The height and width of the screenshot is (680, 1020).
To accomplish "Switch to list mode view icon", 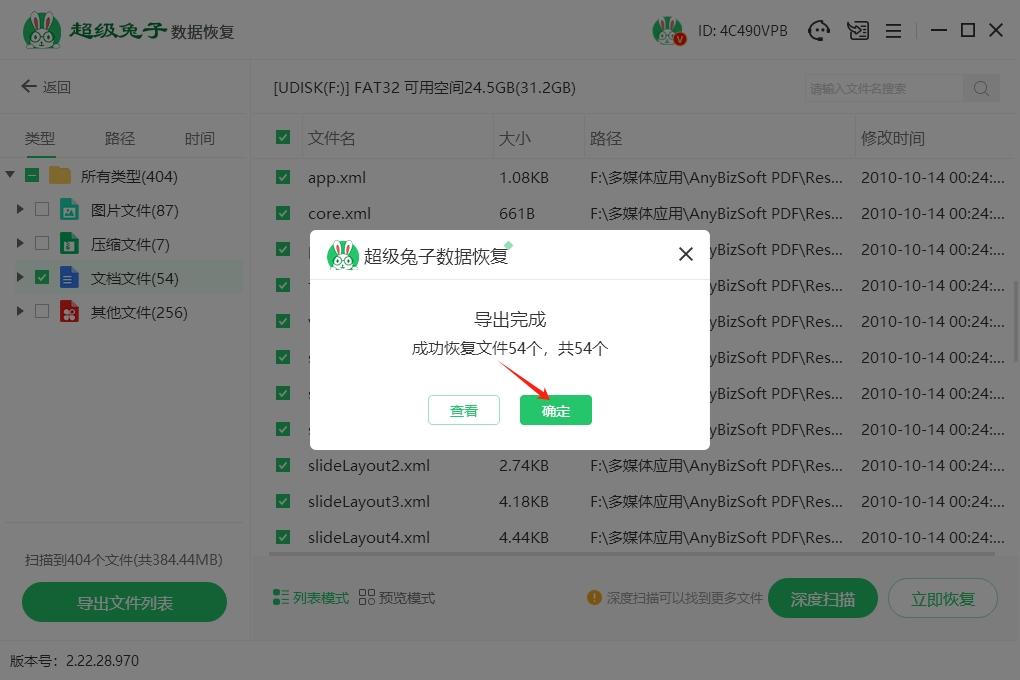I will [x=281, y=598].
